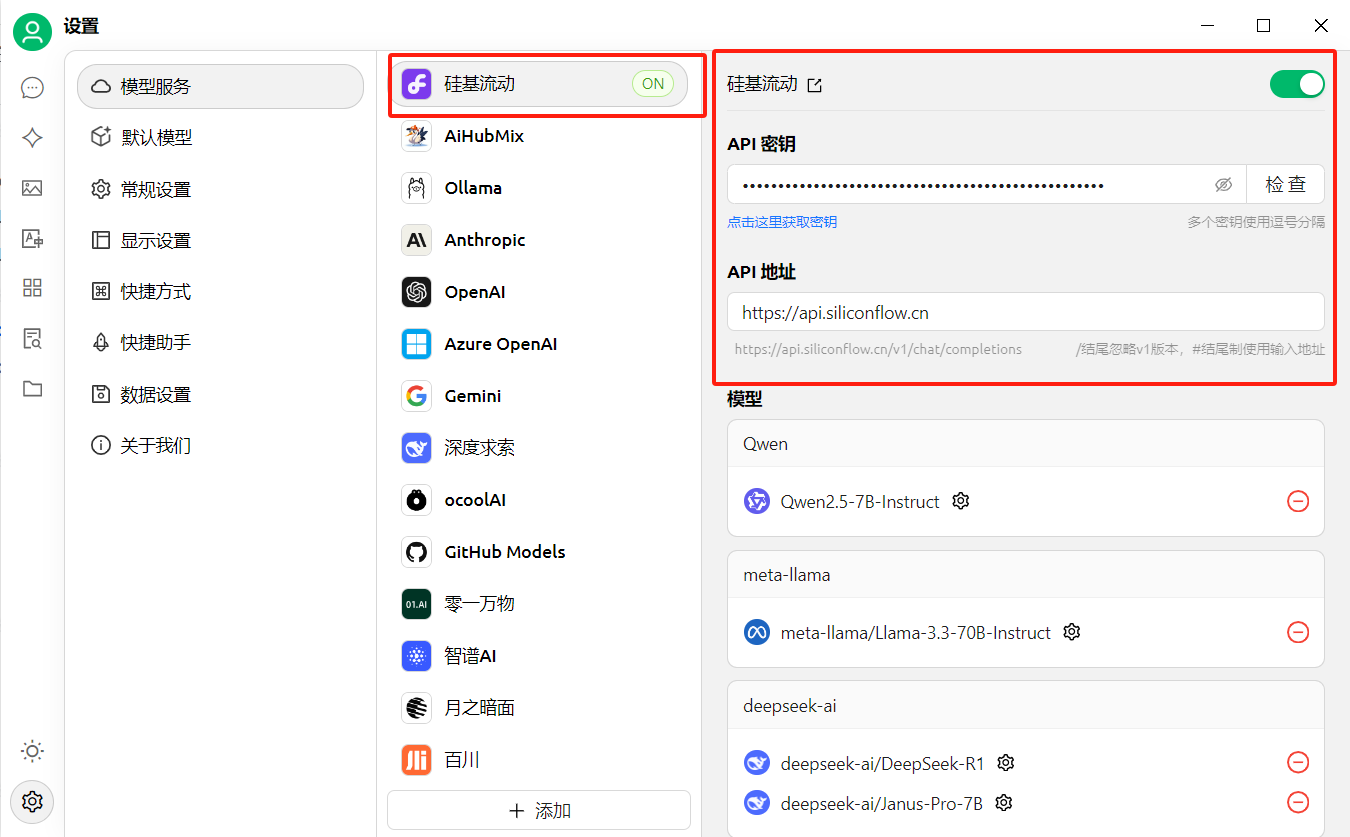1350x837 pixels.
Task: Open settings gear for Llama-3.3-70B-Instruct
Action: (1072, 632)
